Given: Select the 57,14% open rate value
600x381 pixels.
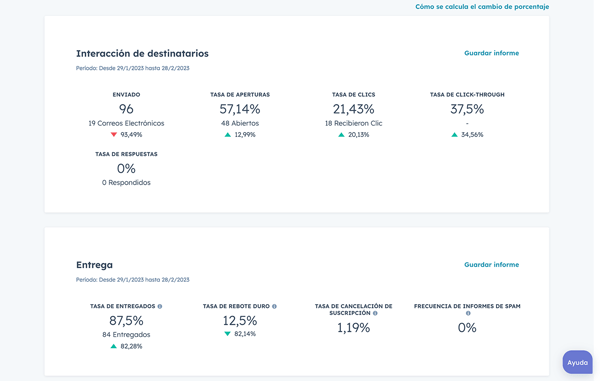Looking at the screenshot, I should [x=240, y=109].
